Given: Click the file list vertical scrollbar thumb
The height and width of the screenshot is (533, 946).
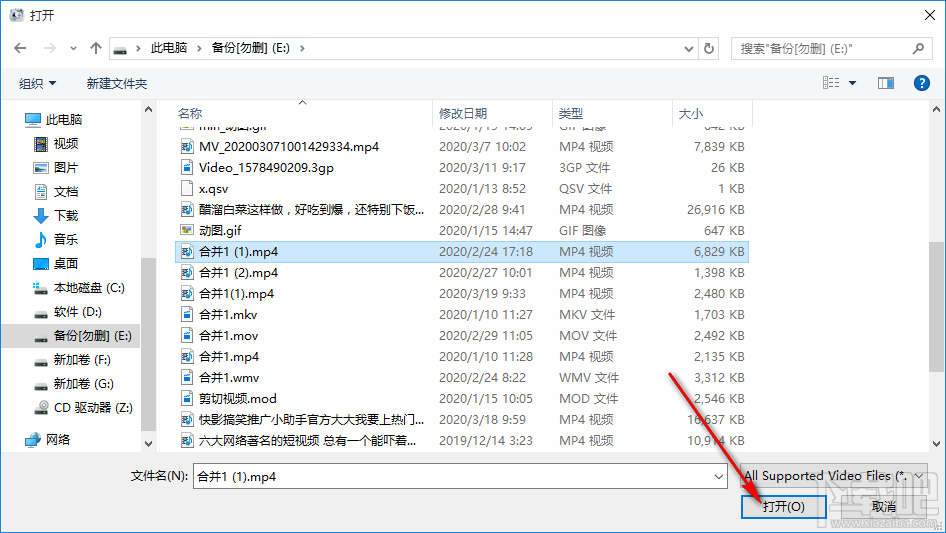Looking at the screenshot, I should (936, 307).
